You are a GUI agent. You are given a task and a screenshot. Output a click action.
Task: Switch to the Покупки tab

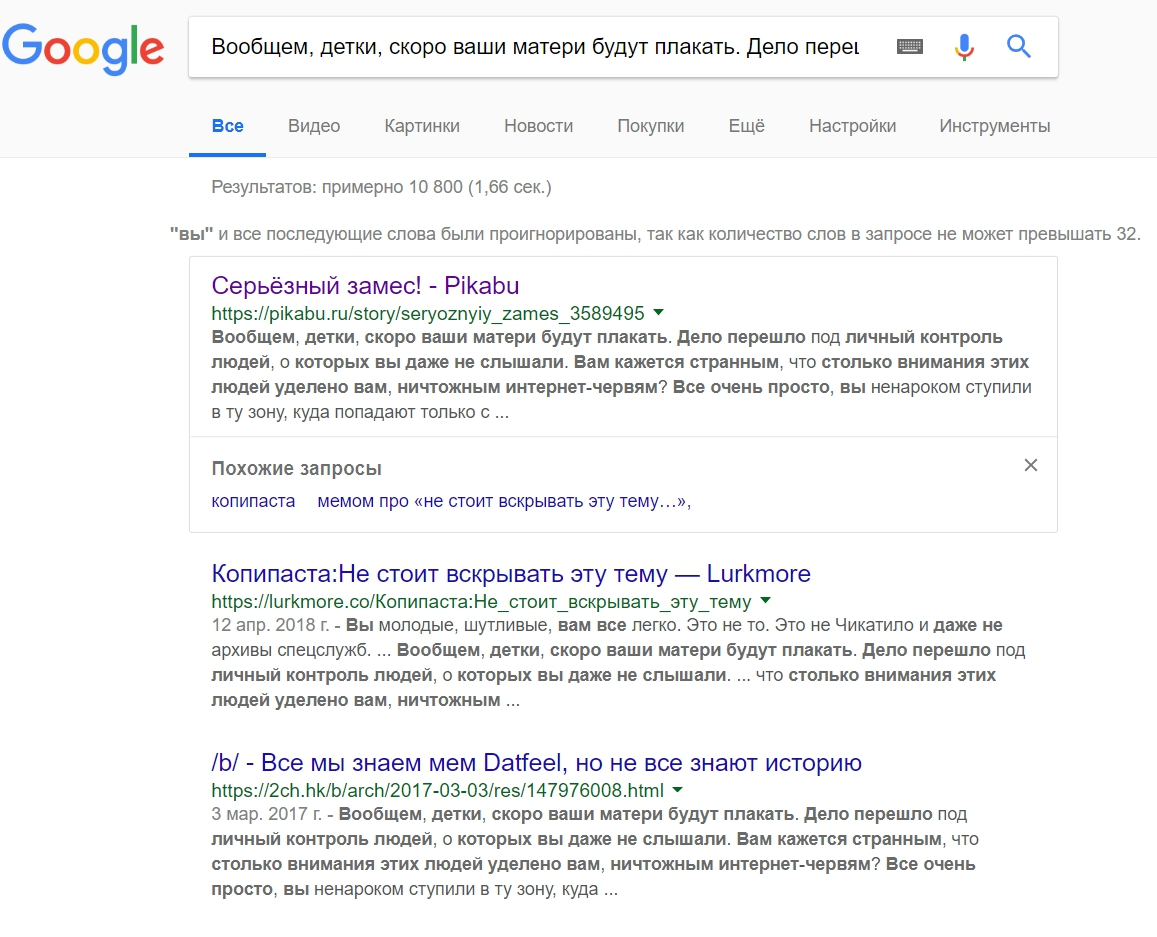(651, 126)
